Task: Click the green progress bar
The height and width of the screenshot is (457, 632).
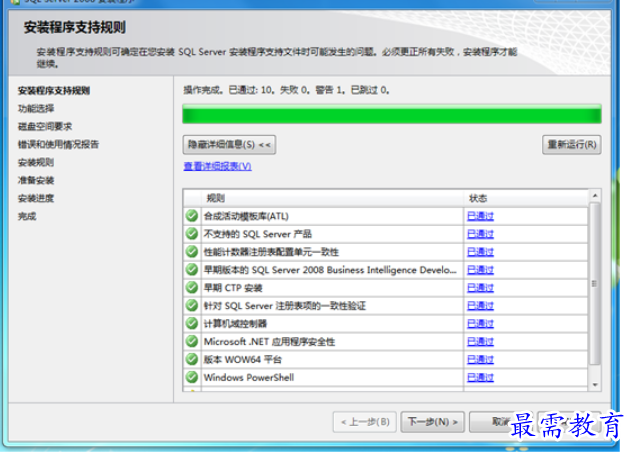Action: click(392, 114)
